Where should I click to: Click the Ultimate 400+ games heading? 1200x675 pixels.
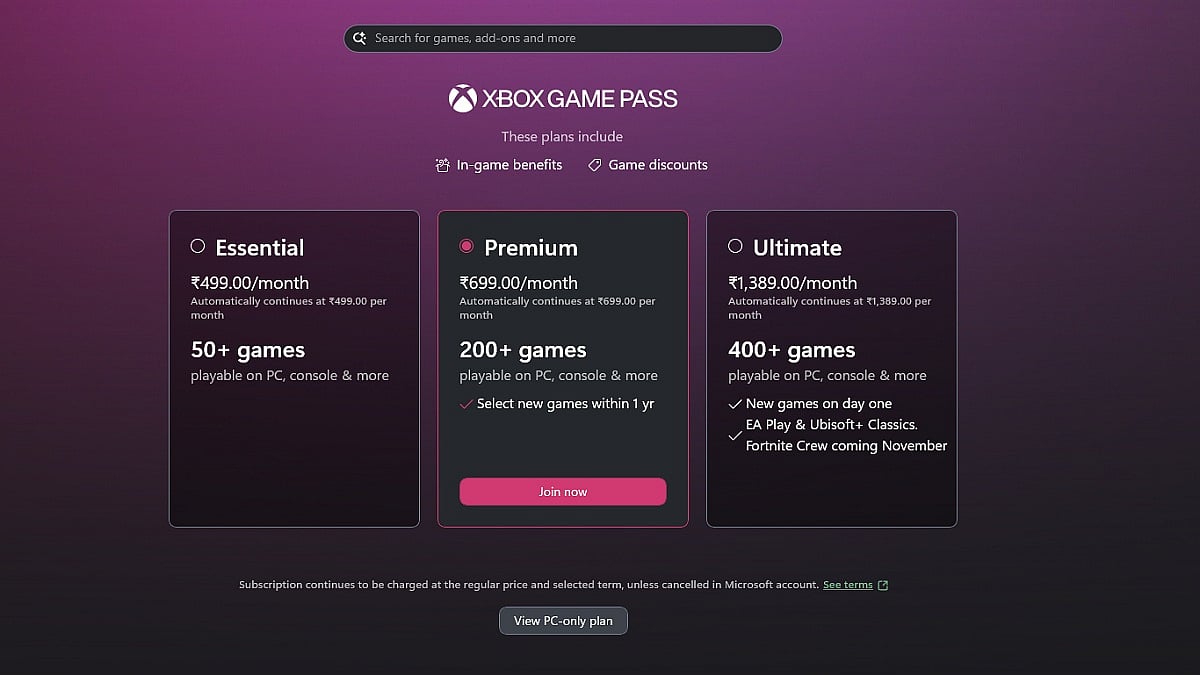pos(791,350)
